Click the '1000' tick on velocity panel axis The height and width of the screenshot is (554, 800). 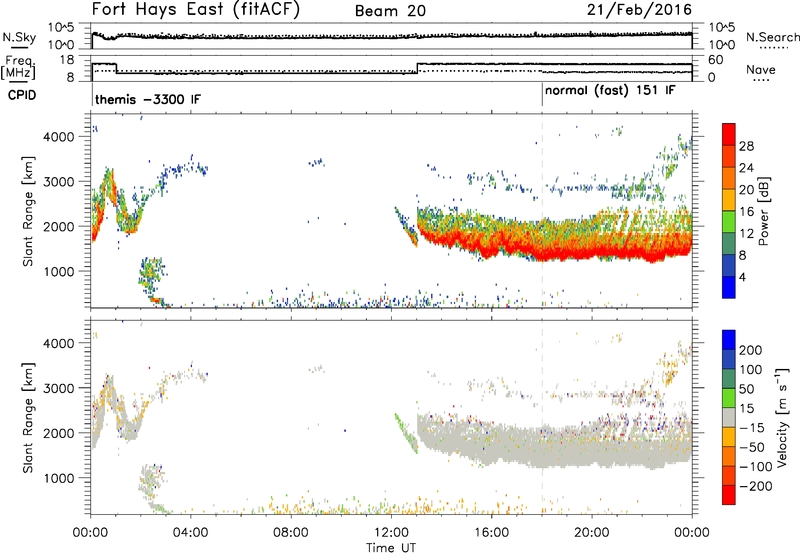pyautogui.click(x=59, y=478)
